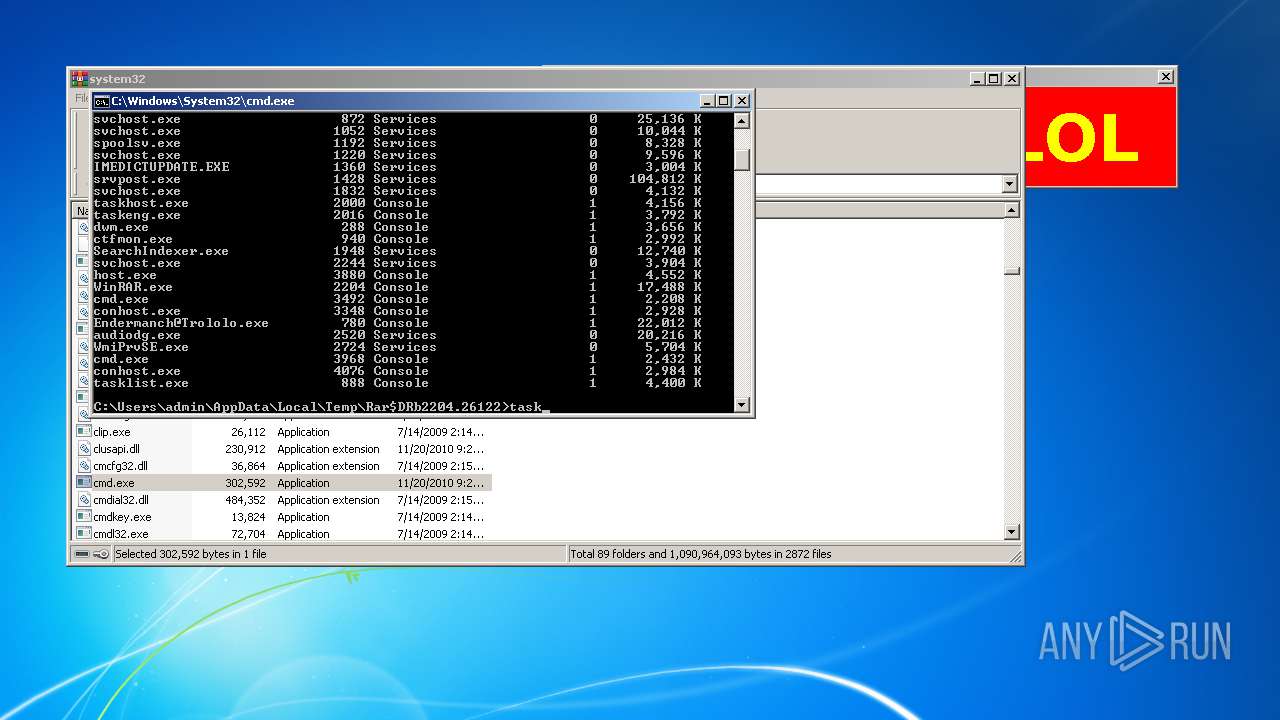This screenshot has width=1280, height=720.
Task: Select cmd.exe row in WinRAR list
Action: pos(283,483)
